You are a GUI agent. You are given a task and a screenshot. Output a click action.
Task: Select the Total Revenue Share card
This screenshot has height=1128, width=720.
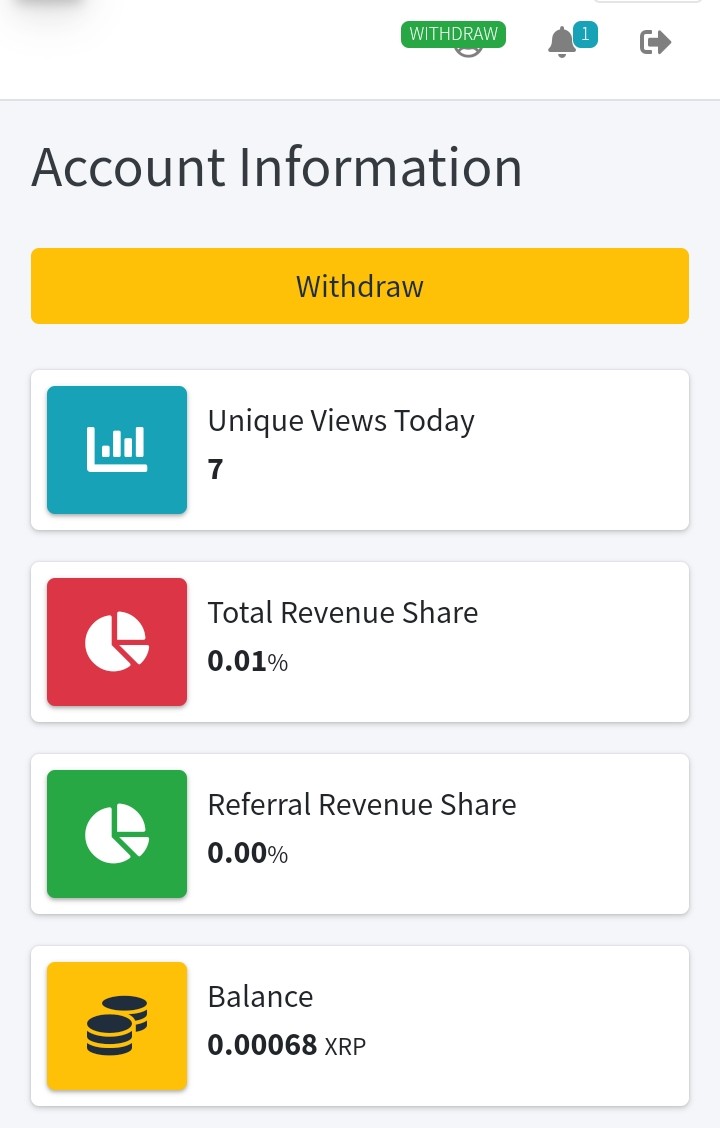coord(360,642)
